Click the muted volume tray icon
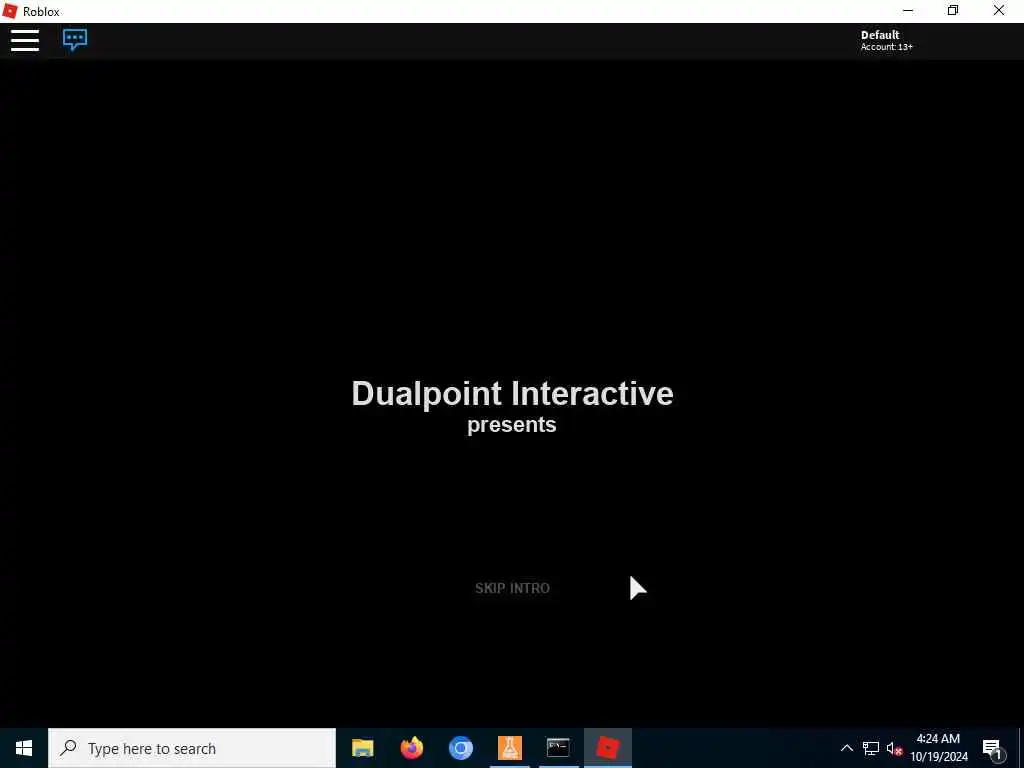Viewport: 1024px width, 768px height. click(x=894, y=748)
